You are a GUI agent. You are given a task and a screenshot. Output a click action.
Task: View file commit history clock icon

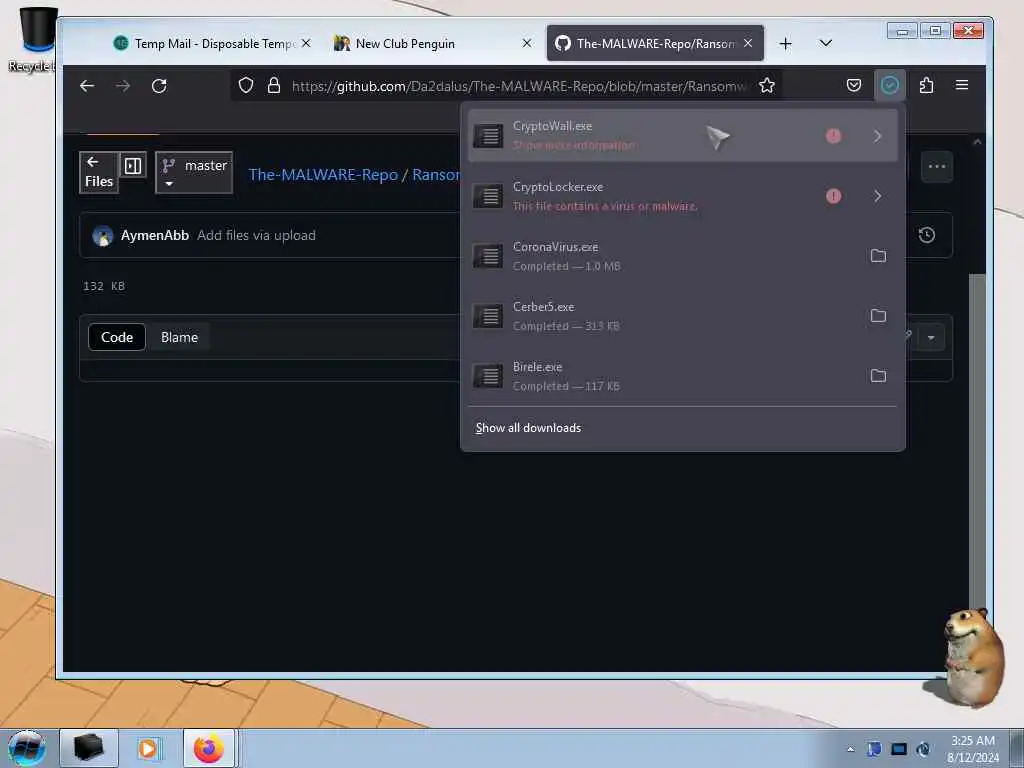coord(927,235)
